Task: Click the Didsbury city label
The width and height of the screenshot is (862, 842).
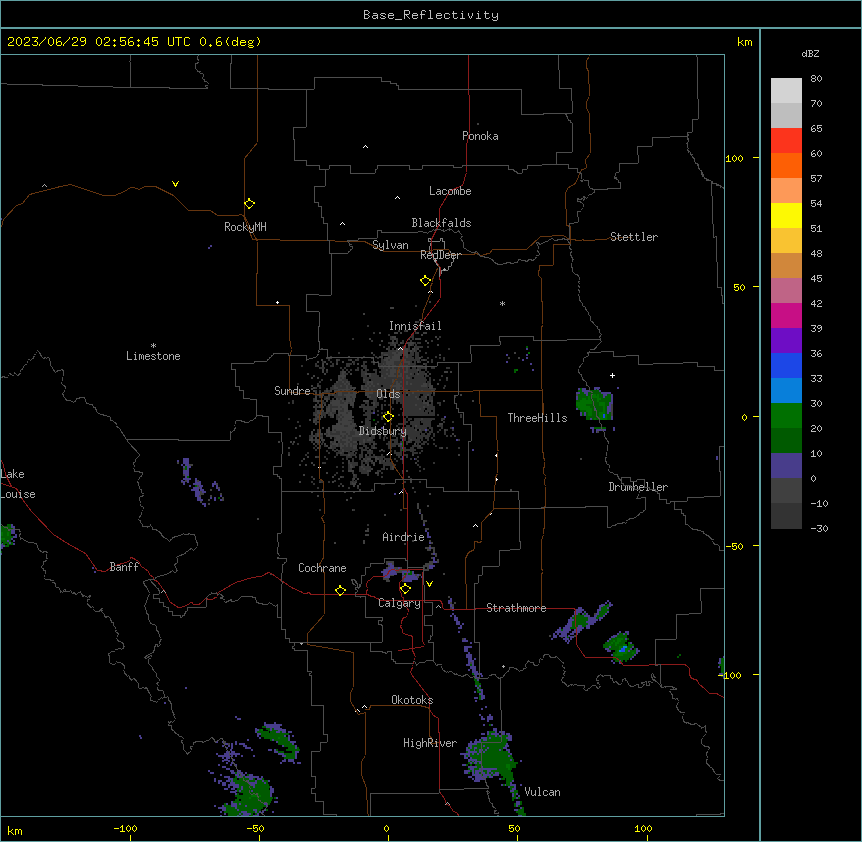Action: [x=383, y=431]
